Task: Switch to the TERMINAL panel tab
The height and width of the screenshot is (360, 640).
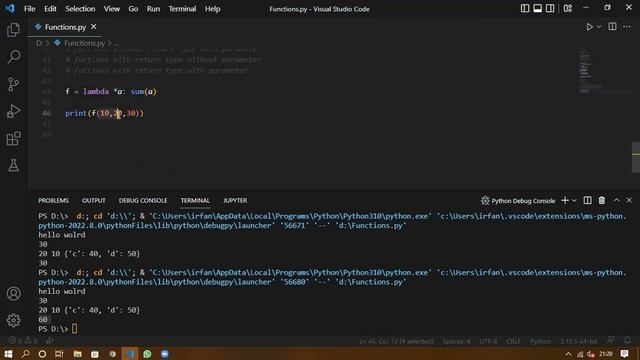Action: 195,200
